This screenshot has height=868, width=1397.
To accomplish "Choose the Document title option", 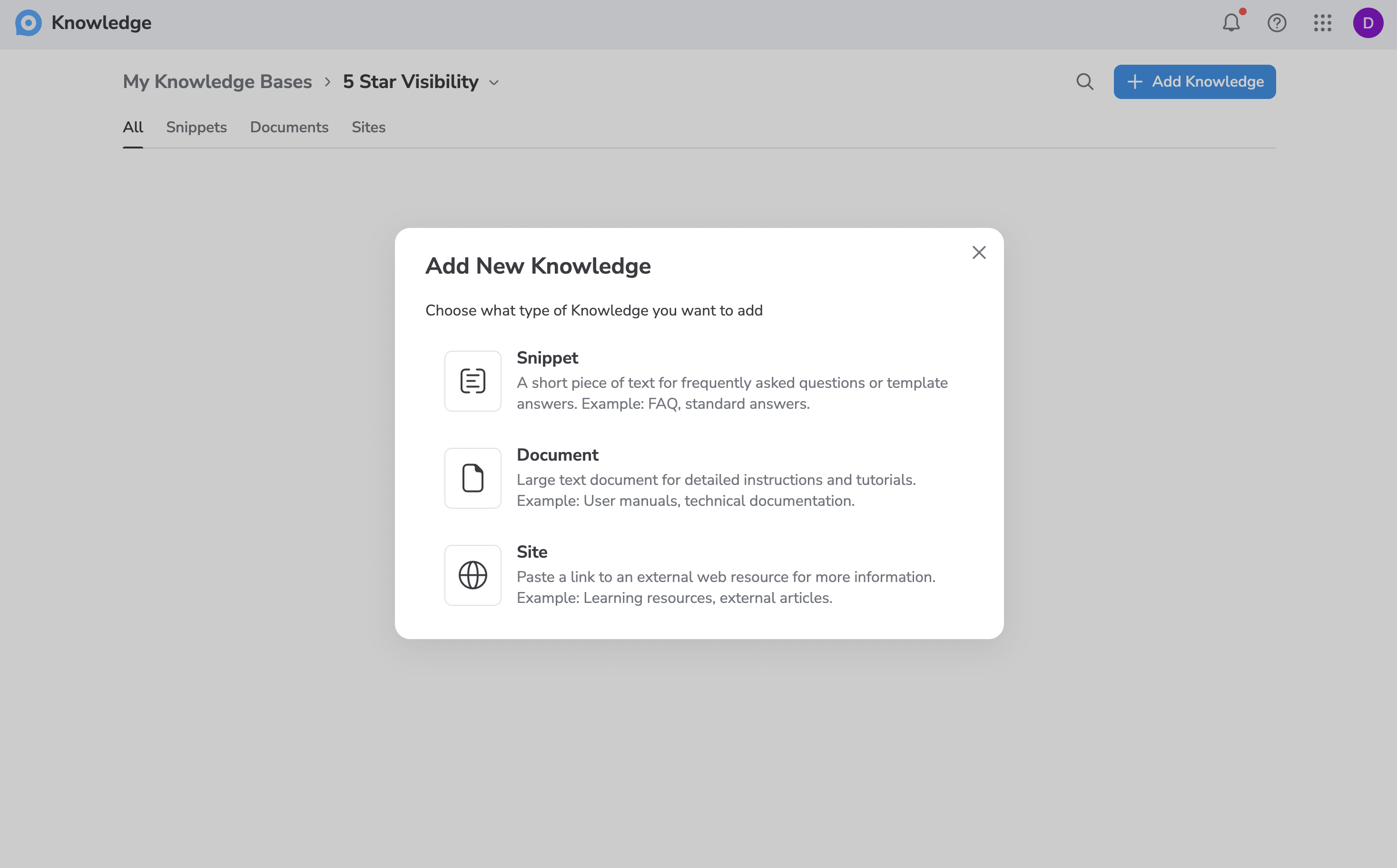I will (x=557, y=454).
